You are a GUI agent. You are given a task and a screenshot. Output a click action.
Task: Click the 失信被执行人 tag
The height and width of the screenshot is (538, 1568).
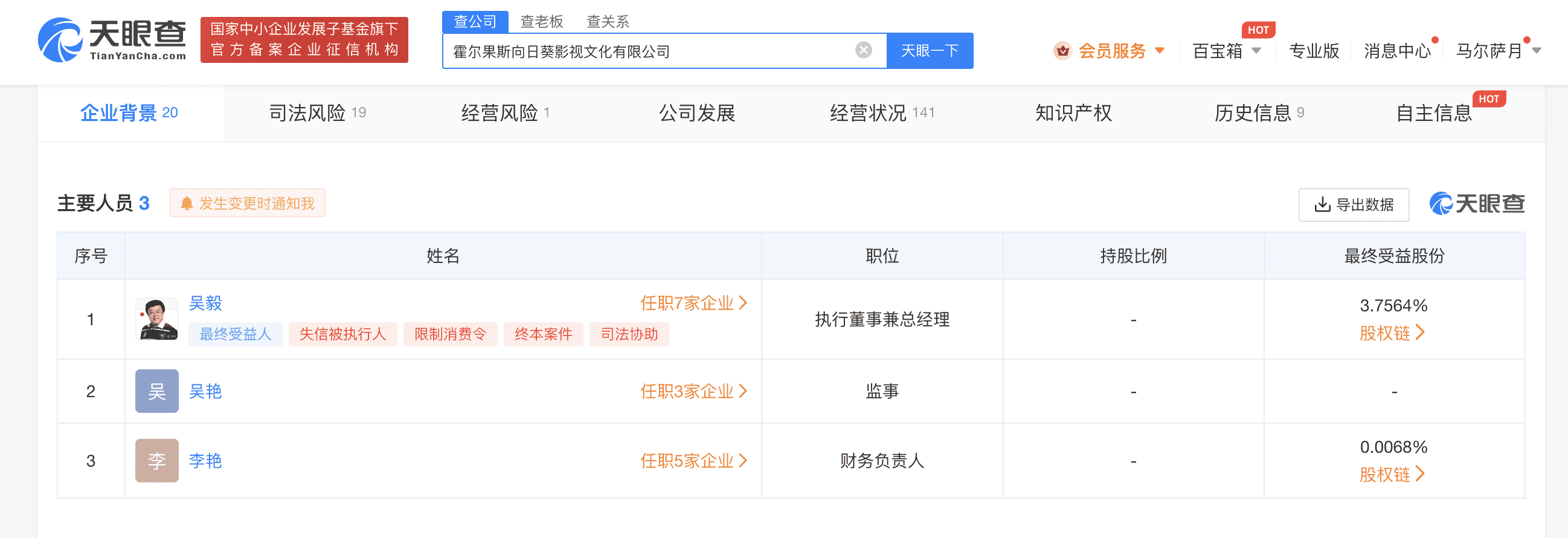click(x=342, y=334)
